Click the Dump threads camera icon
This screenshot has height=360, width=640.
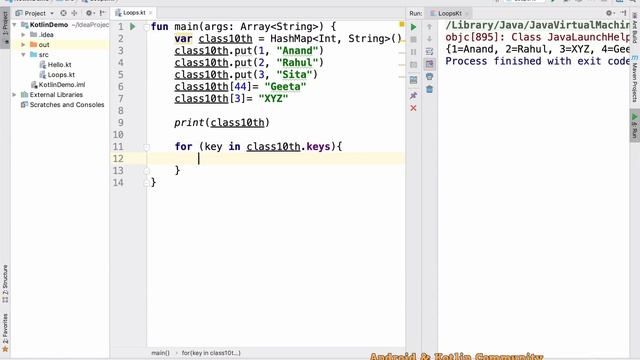tap(413, 65)
